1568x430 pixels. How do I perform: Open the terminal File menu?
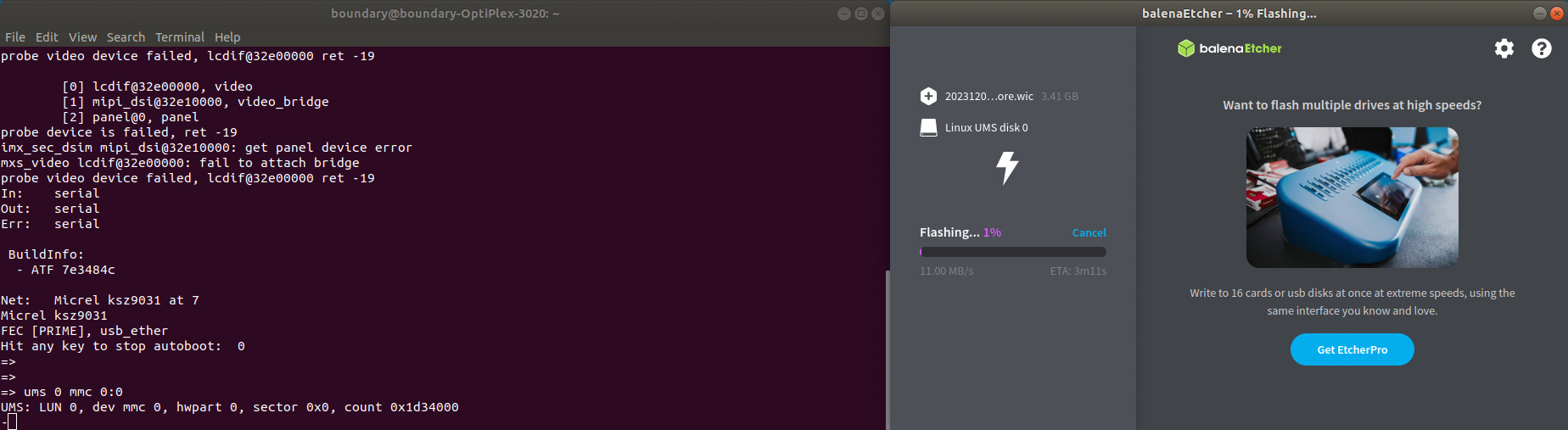pos(15,37)
